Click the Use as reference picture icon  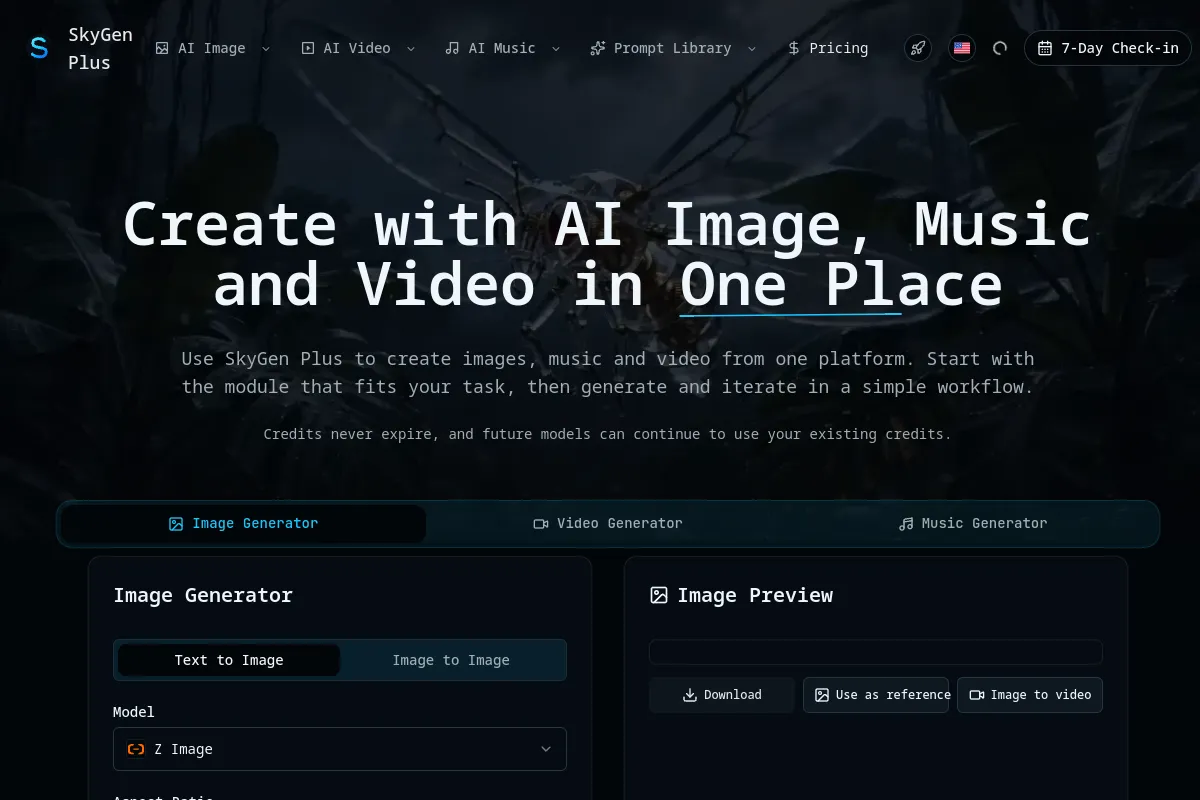(x=822, y=695)
